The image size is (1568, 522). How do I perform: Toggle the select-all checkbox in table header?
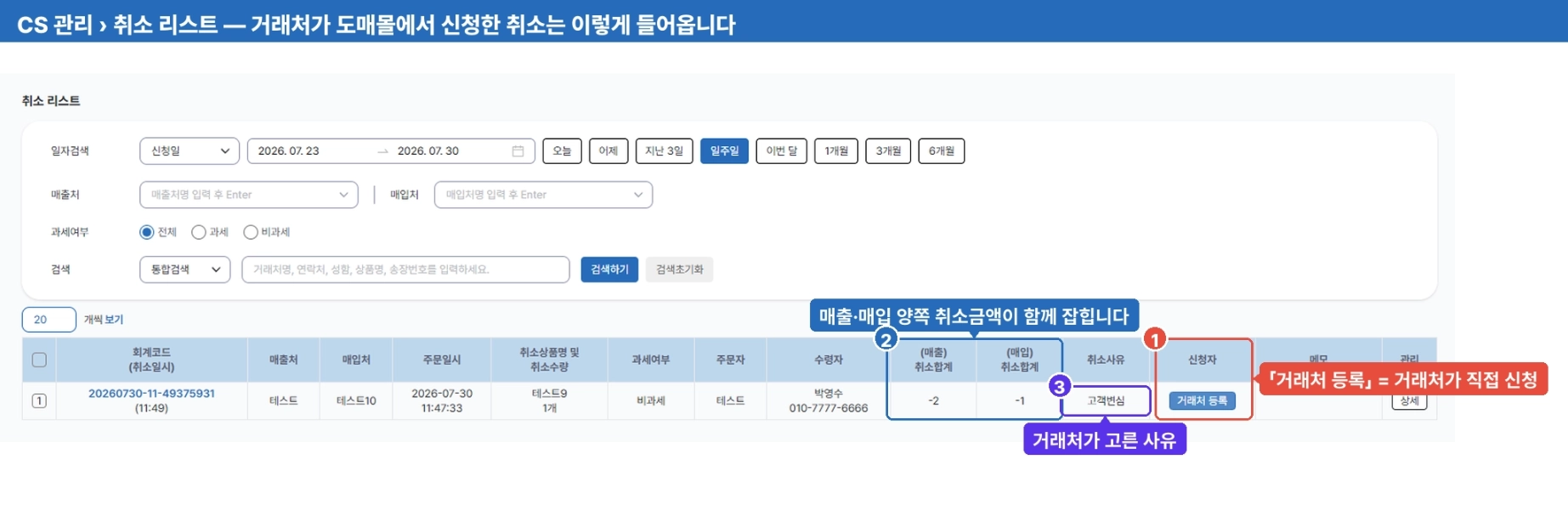click(x=39, y=360)
